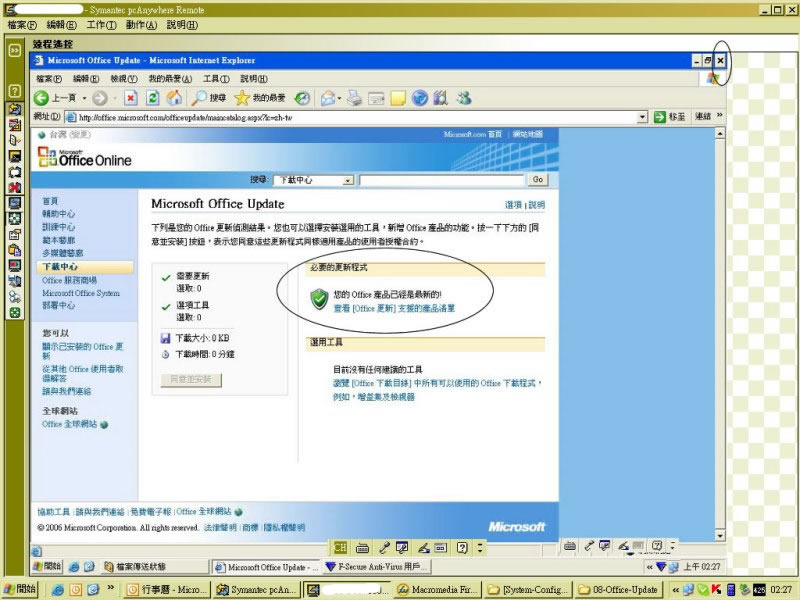
Task: Open the 查看 [Office 更新] 支援的產品清單 link
Action: (x=394, y=308)
